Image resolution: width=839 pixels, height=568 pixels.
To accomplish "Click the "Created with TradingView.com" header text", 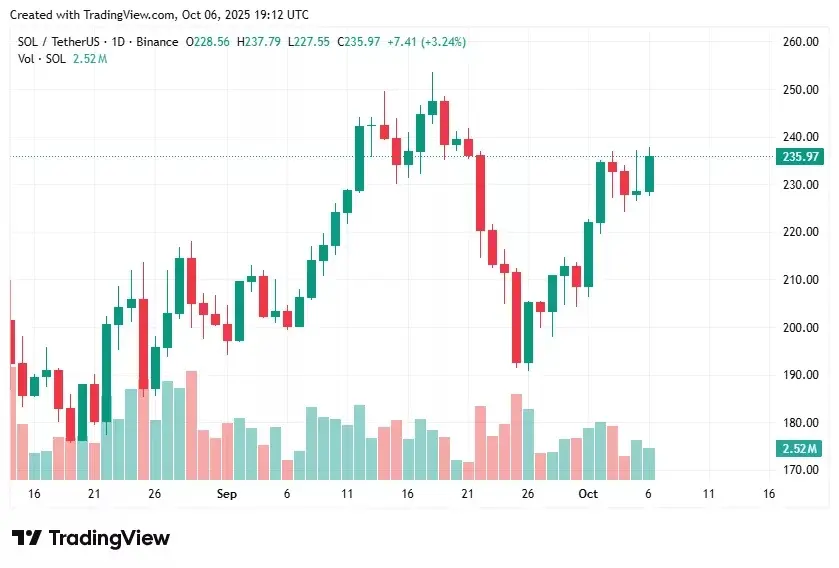I will coord(162,15).
